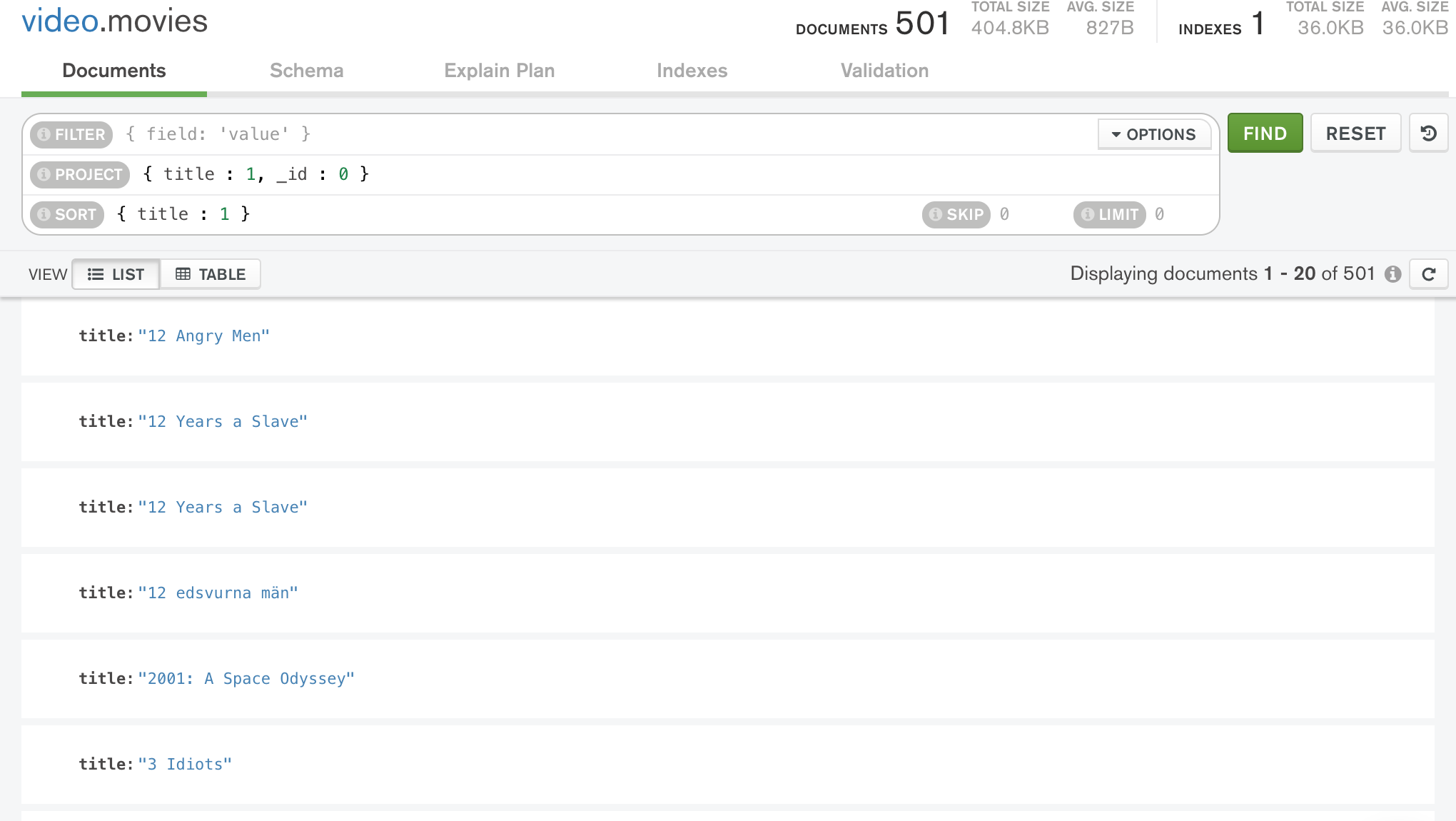Select the "12 edsvurna män" document
This screenshot has height=821, width=1456.
(x=728, y=593)
